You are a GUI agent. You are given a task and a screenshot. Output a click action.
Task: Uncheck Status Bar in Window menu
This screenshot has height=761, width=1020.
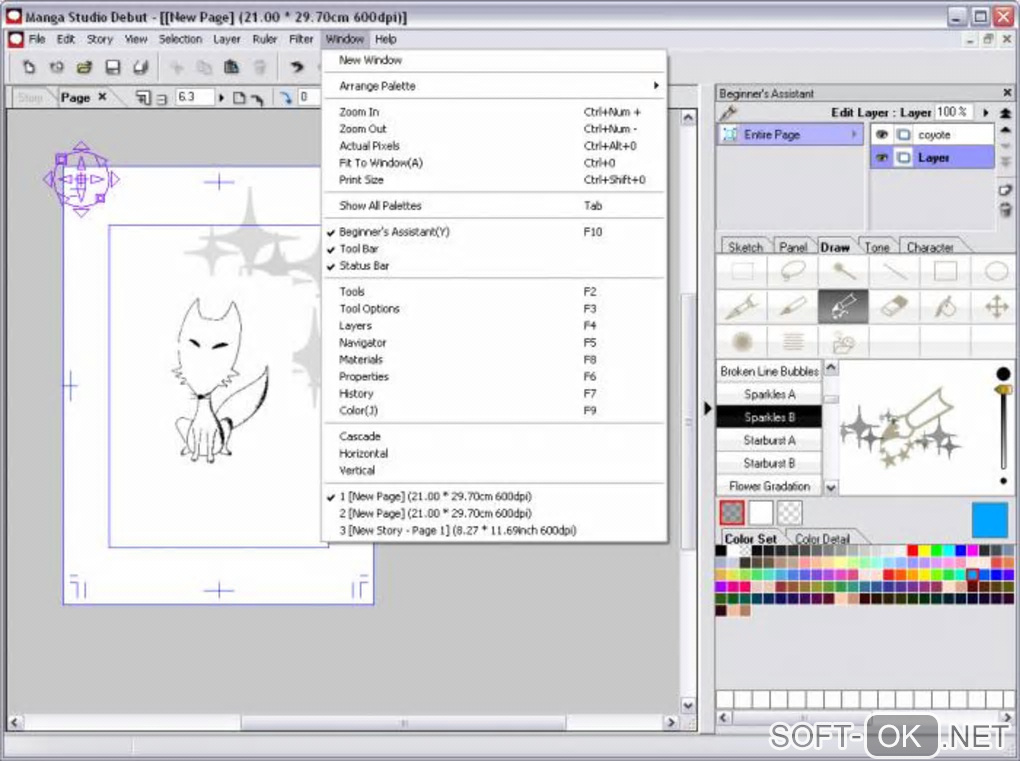[494, 265]
